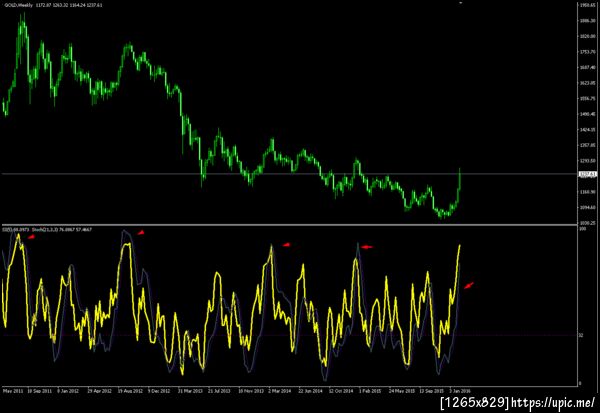Click the '12 Oct 2014' date label
The image size is (600, 413).
(x=341, y=391)
